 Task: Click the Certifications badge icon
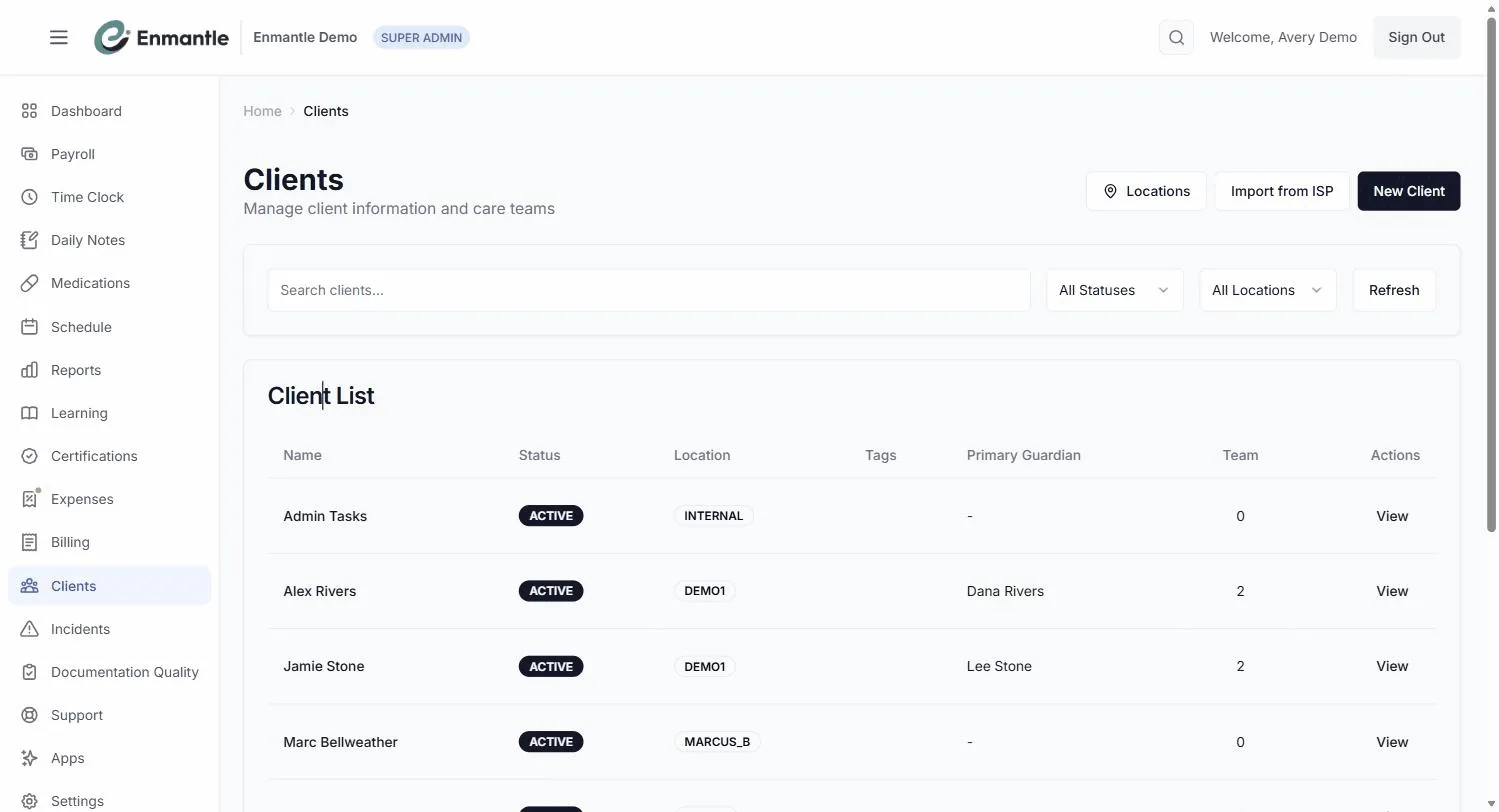pyautogui.click(x=29, y=456)
